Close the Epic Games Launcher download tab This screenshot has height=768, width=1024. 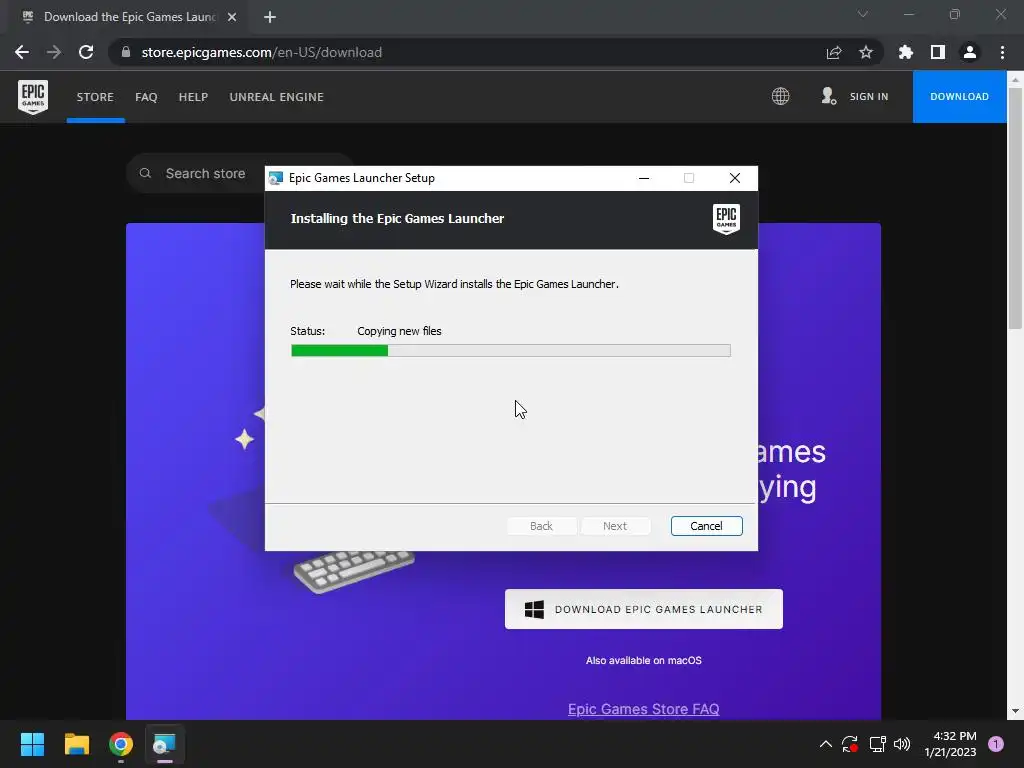[x=232, y=17]
